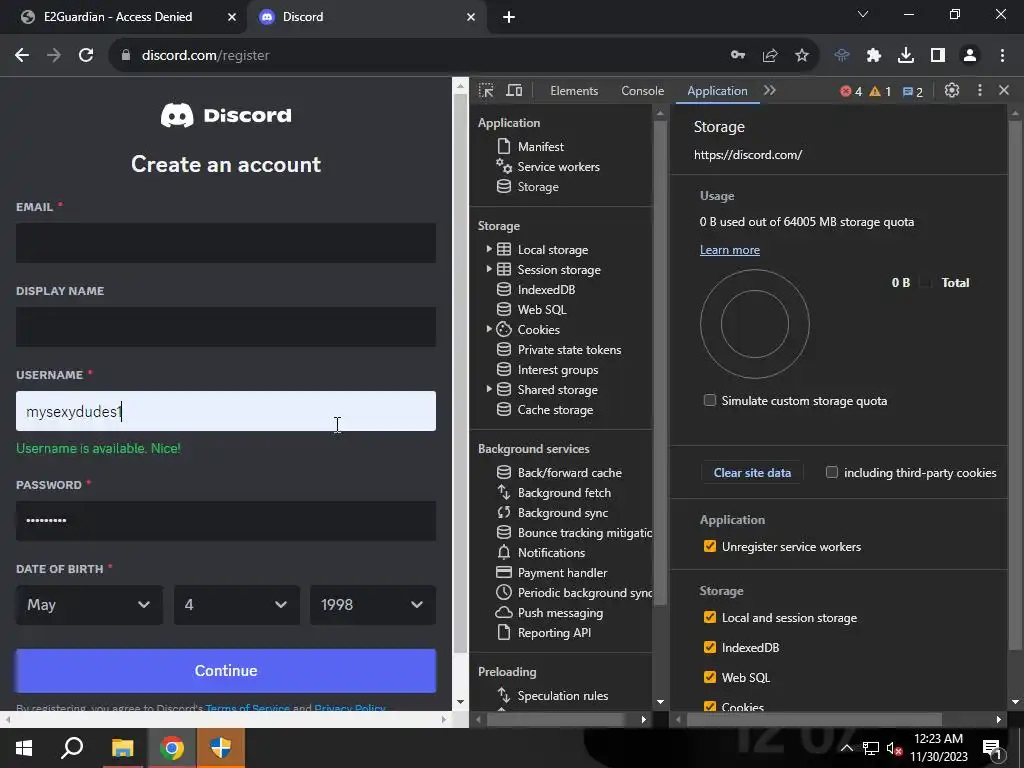Image resolution: width=1024 pixels, height=768 pixels.
Task: Click the Discord page vertical scrollbar
Action: [460, 372]
